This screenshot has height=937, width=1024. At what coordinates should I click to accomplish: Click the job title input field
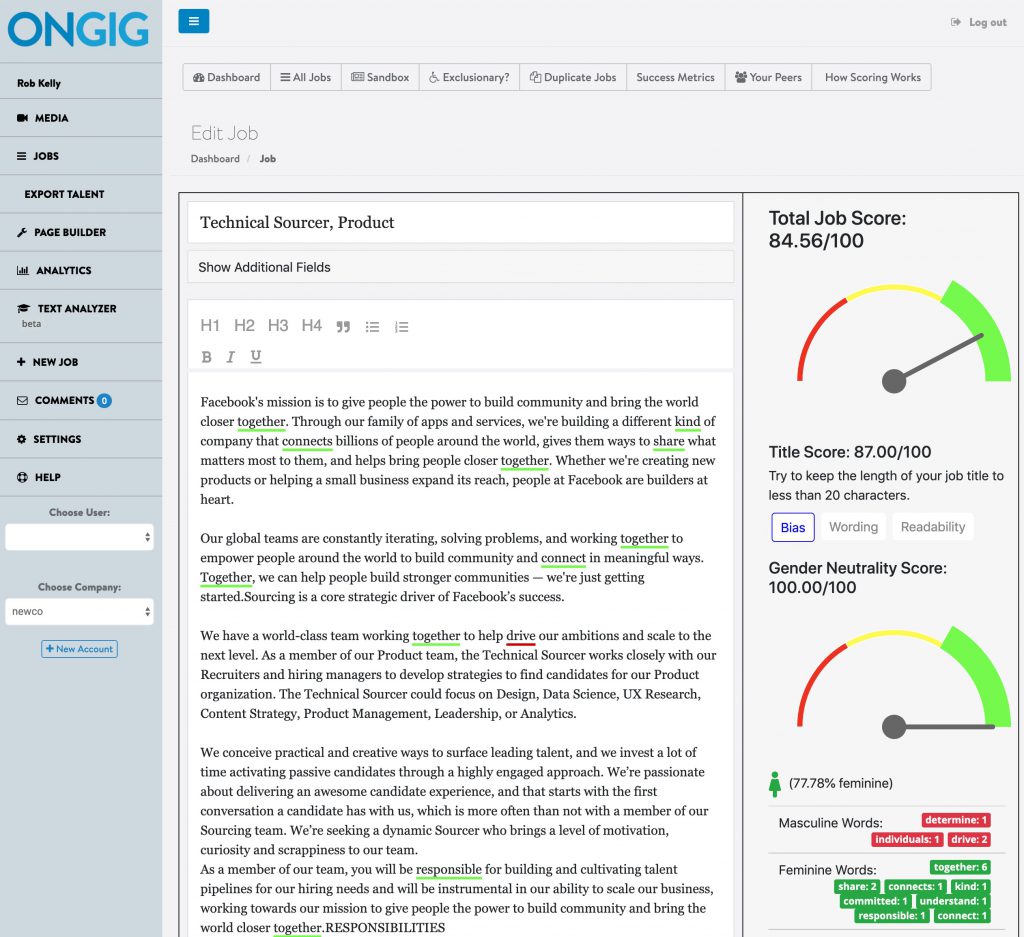[460, 222]
